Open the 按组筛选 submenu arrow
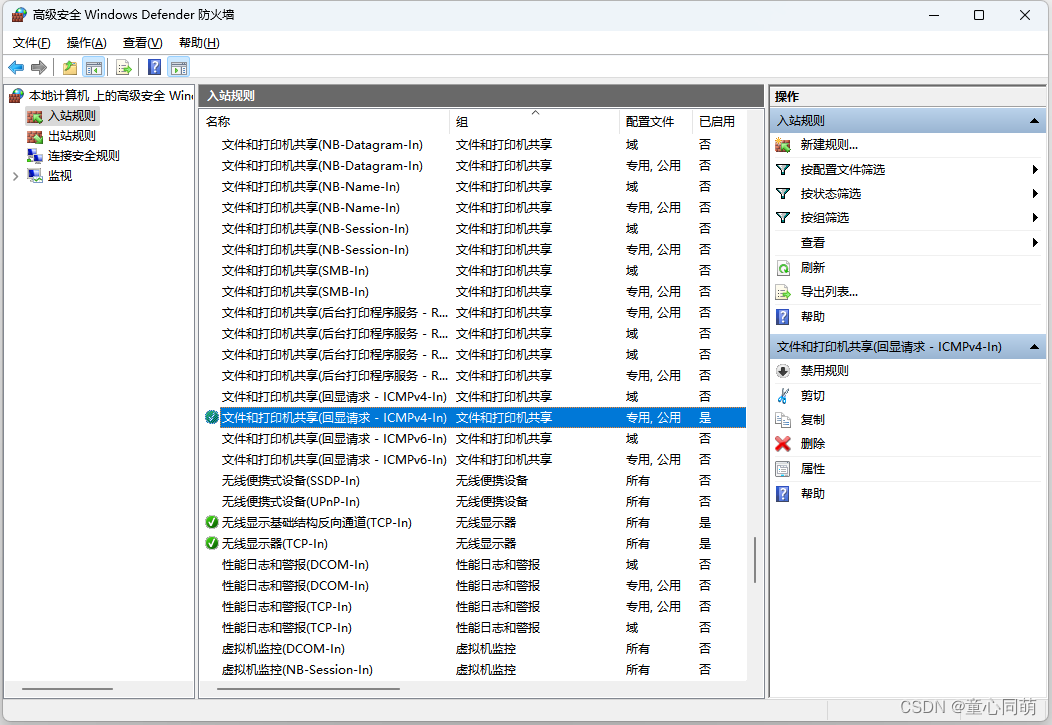 [1035, 218]
